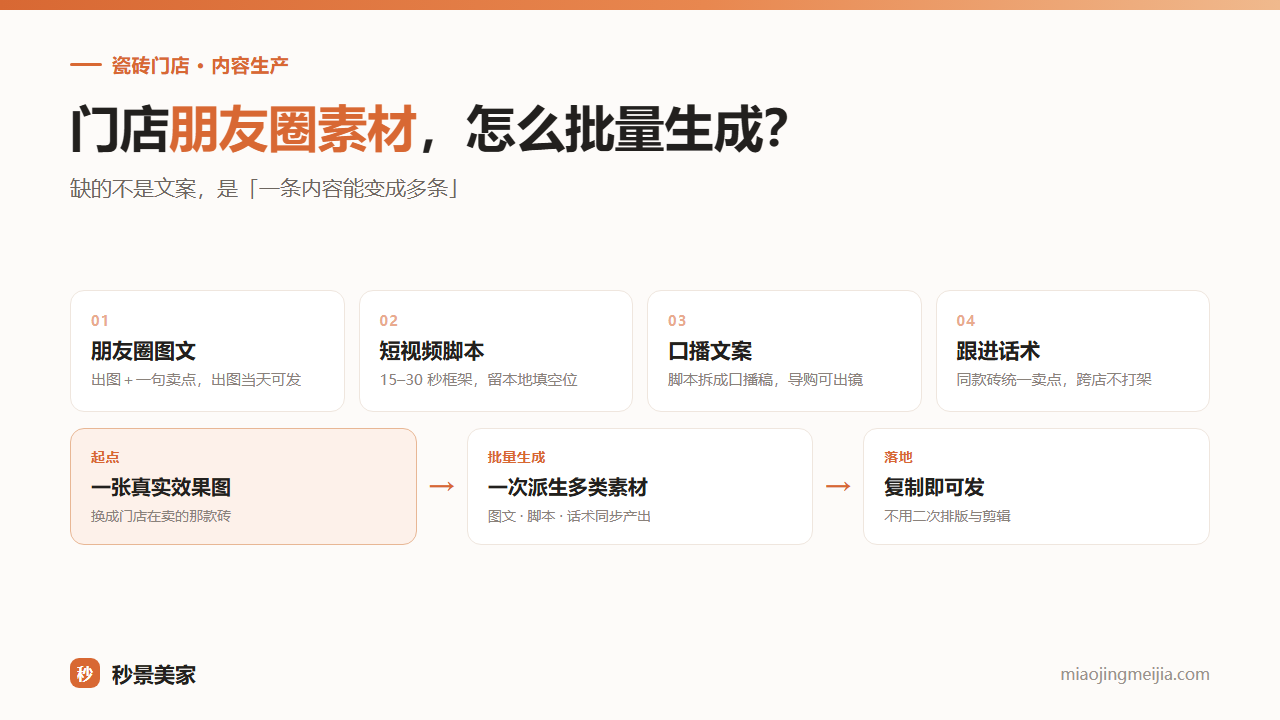Select the 短视频脚本 card title

432,351
